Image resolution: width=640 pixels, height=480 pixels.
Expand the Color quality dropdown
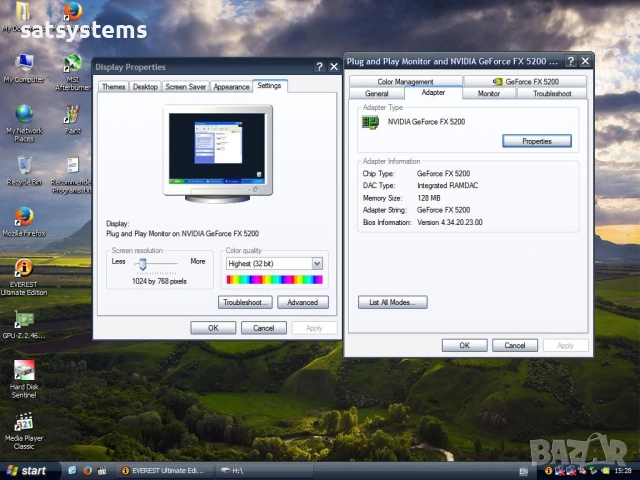click(317, 263)
